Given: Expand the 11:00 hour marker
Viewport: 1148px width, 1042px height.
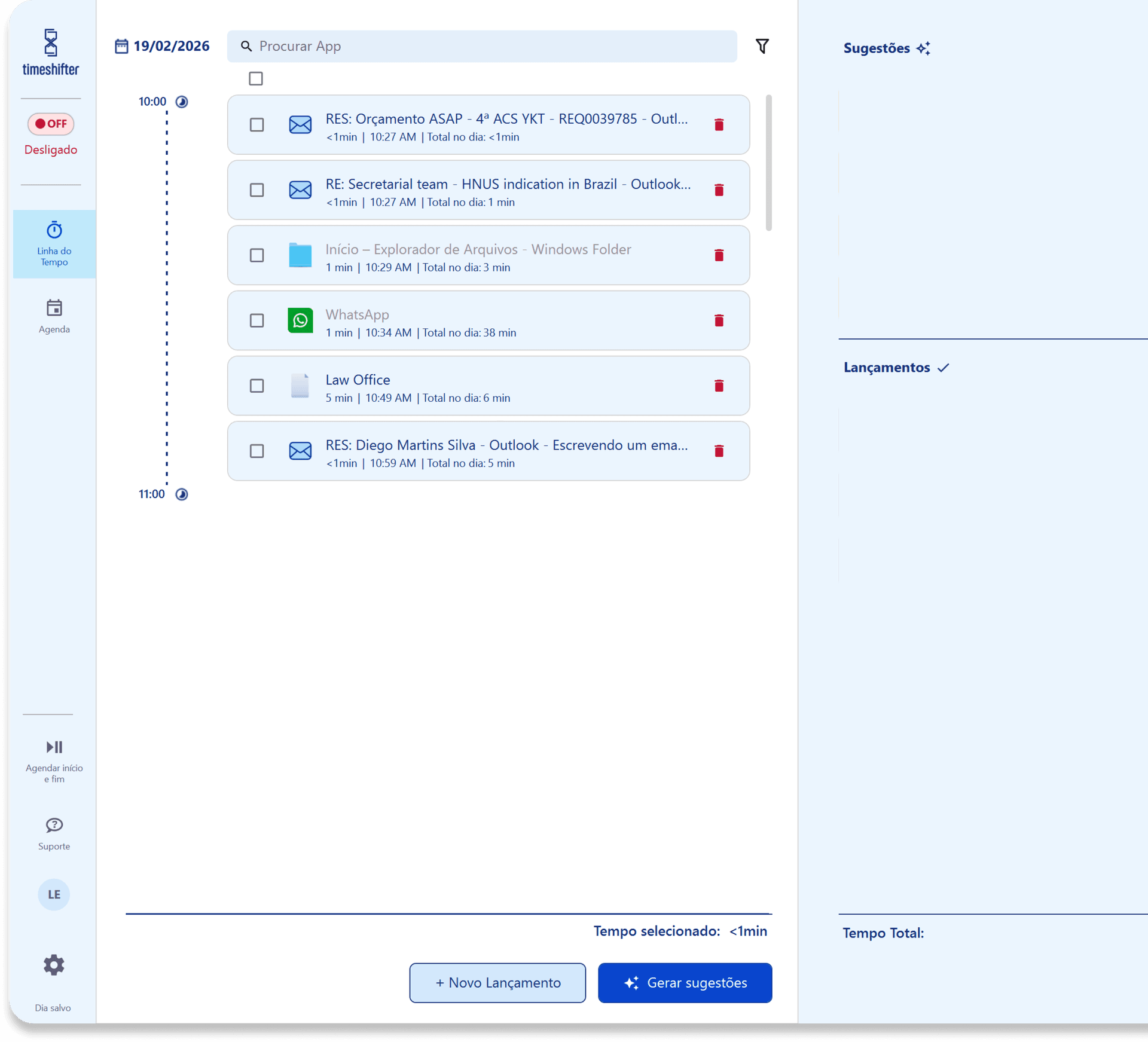Looking at the screenshot, I should 182,494.
